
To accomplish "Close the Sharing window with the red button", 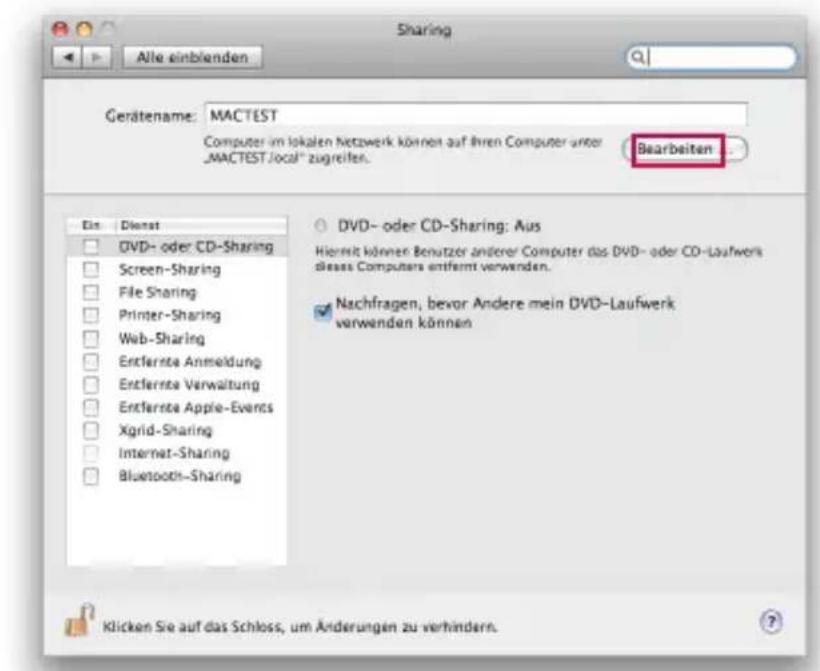I will pos(61,29).
